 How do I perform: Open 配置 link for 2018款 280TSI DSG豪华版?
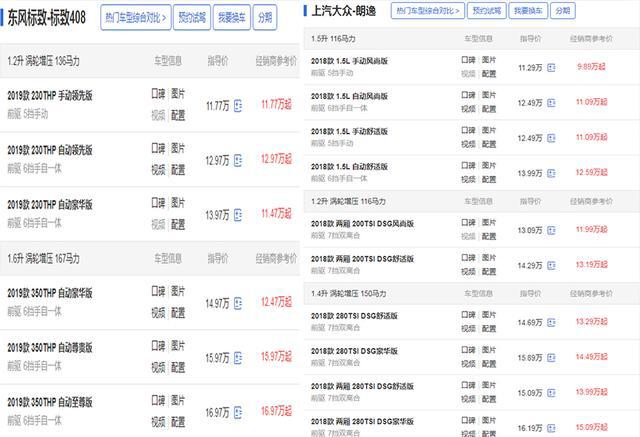[x=489, y=364]
